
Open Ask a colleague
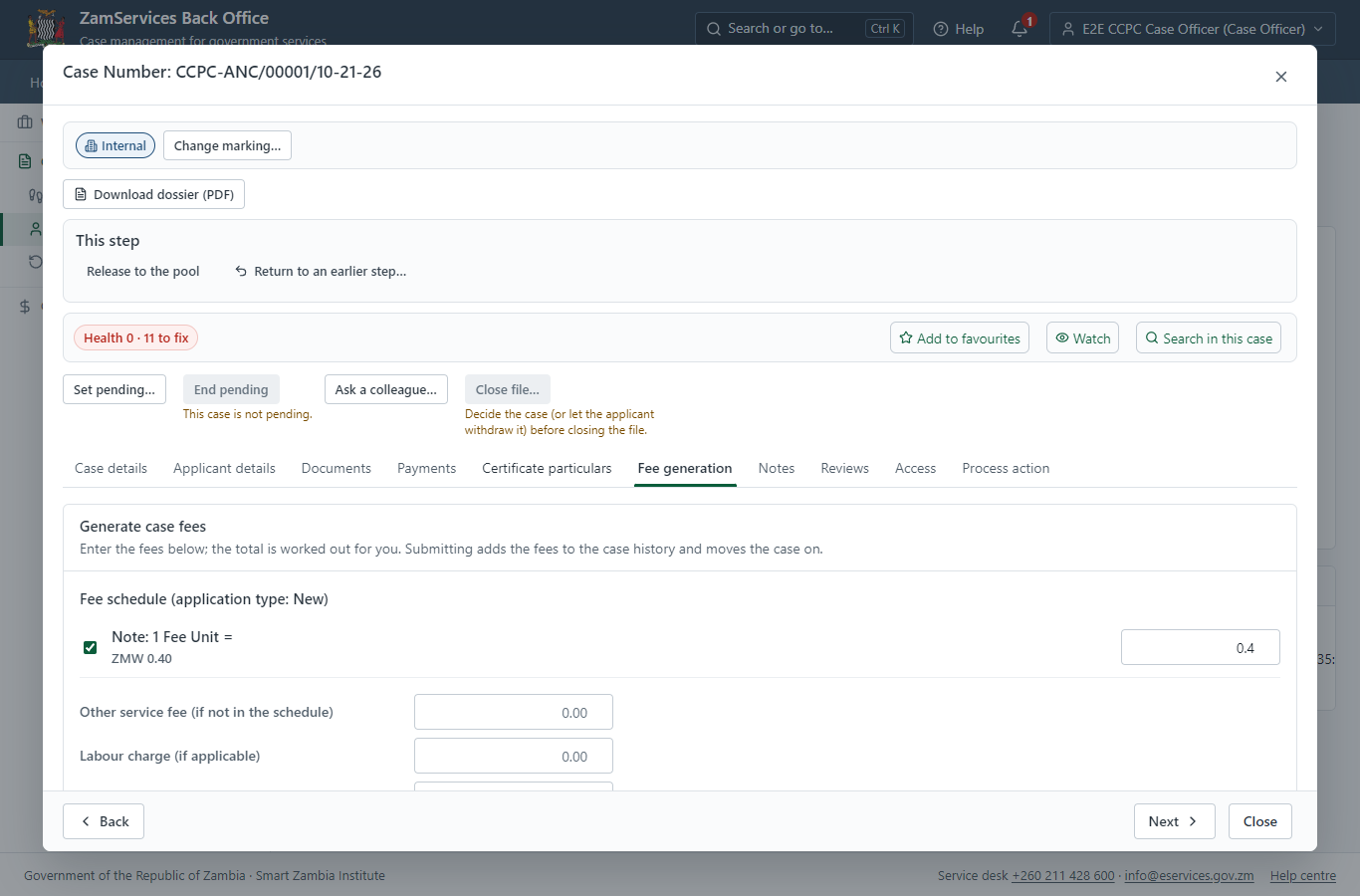386,389
